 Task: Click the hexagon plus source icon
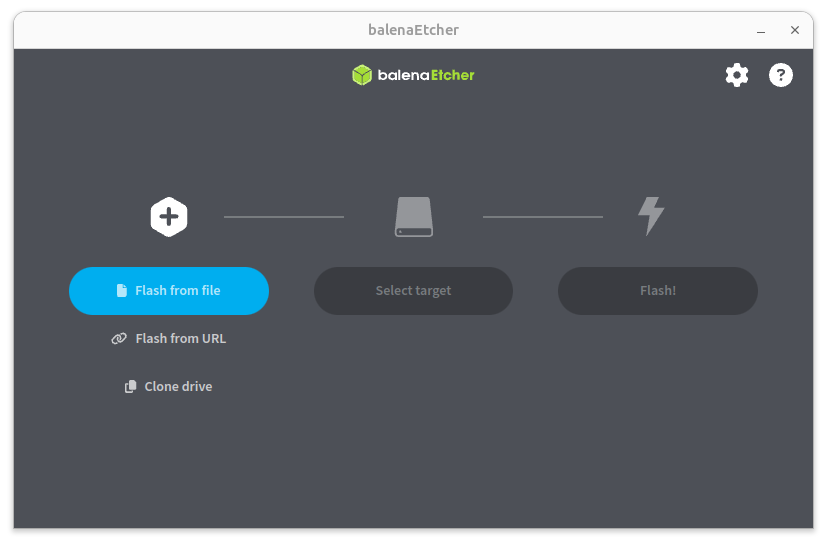169,217
